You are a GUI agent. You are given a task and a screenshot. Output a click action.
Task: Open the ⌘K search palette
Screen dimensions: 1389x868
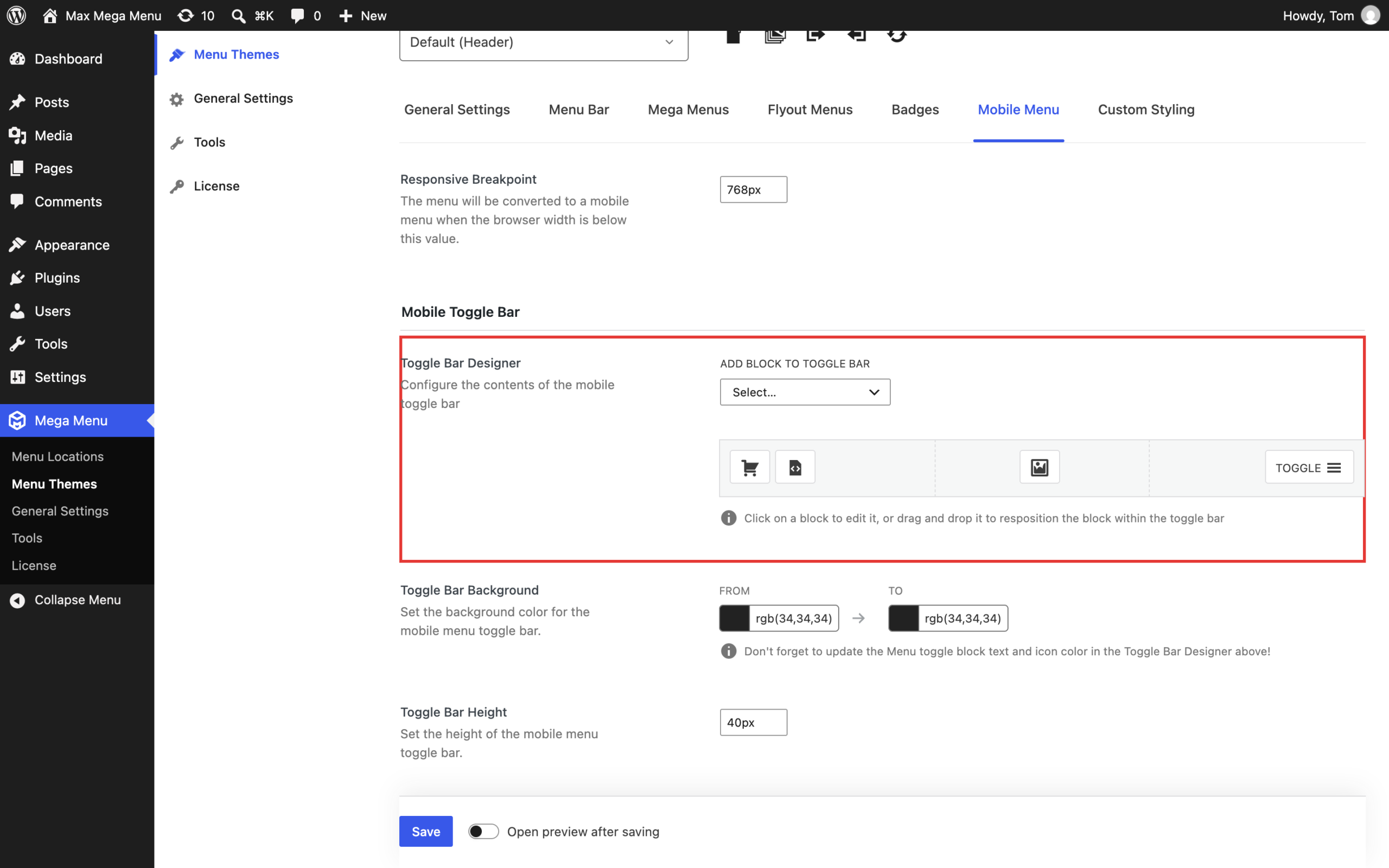252,16
